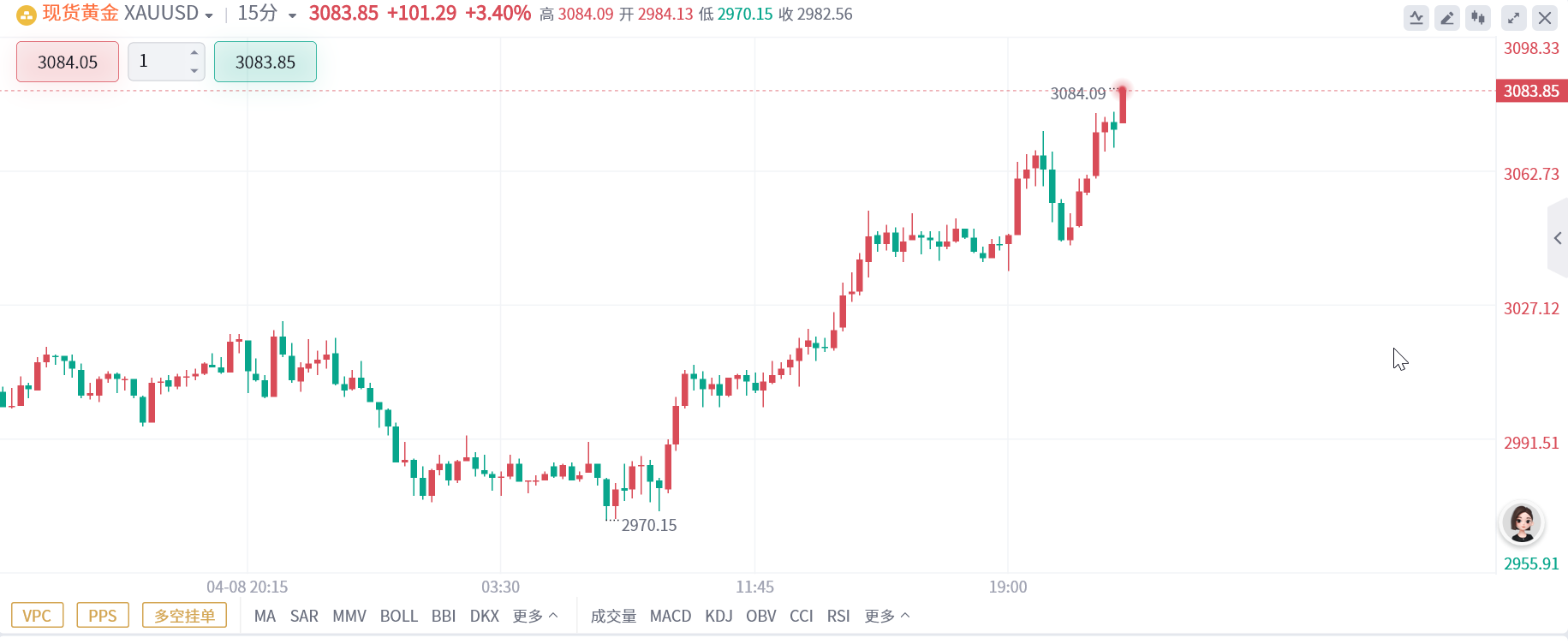This screenshot has width=1568, height=644.
Task: Select the BOLL overlay indicator
Action: pyautogui.click(x=398, y=616)
